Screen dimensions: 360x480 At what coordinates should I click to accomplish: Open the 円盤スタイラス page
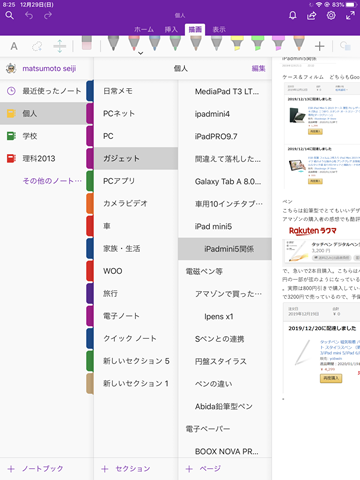coord(225,361)
